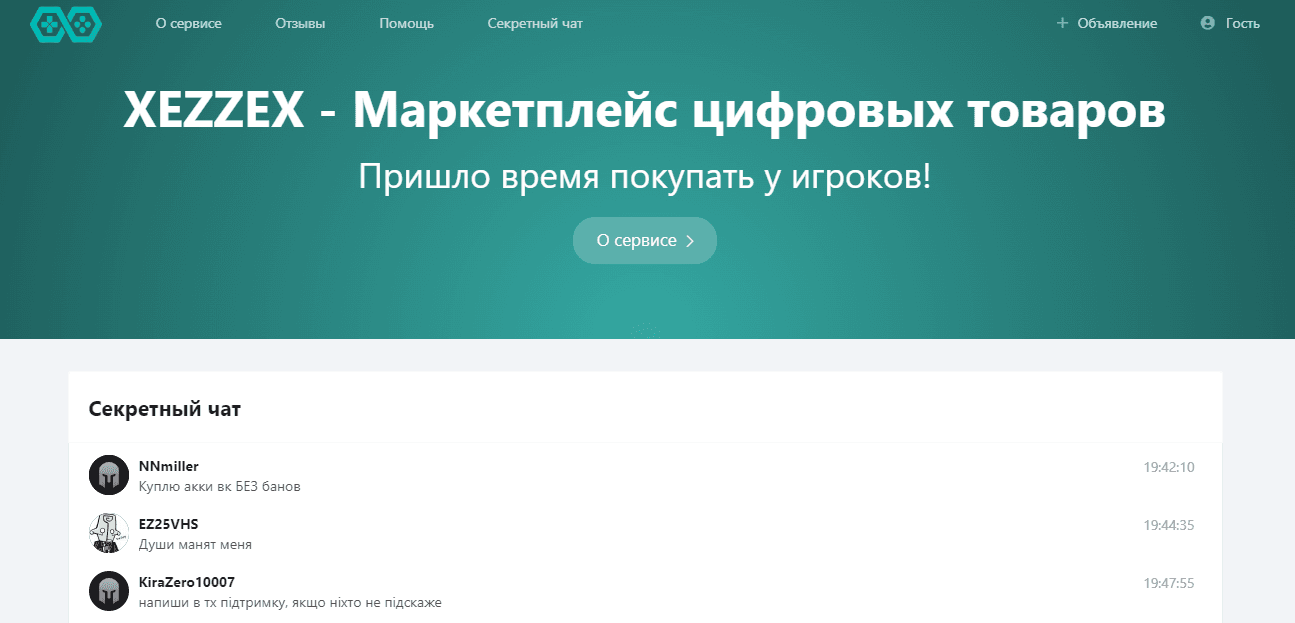The width and height of the screenshot is (1295, 623).
Task: Click the plus icon beside Объявление
Action: [1062, 23]
